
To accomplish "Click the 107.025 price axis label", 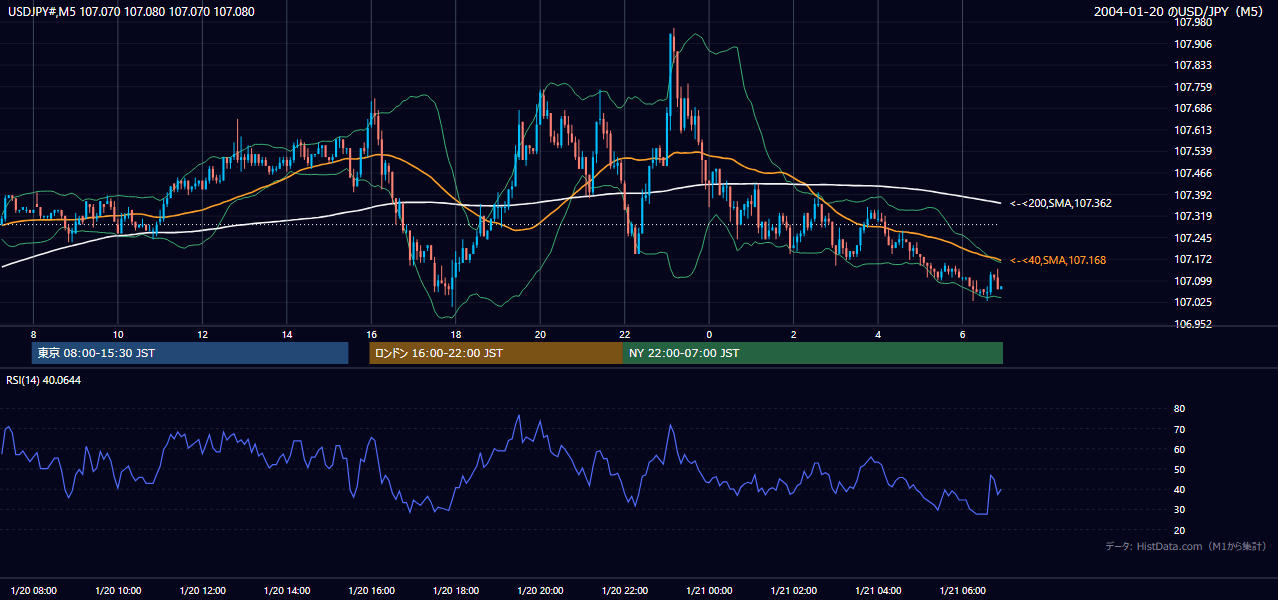I will 1192,302.
